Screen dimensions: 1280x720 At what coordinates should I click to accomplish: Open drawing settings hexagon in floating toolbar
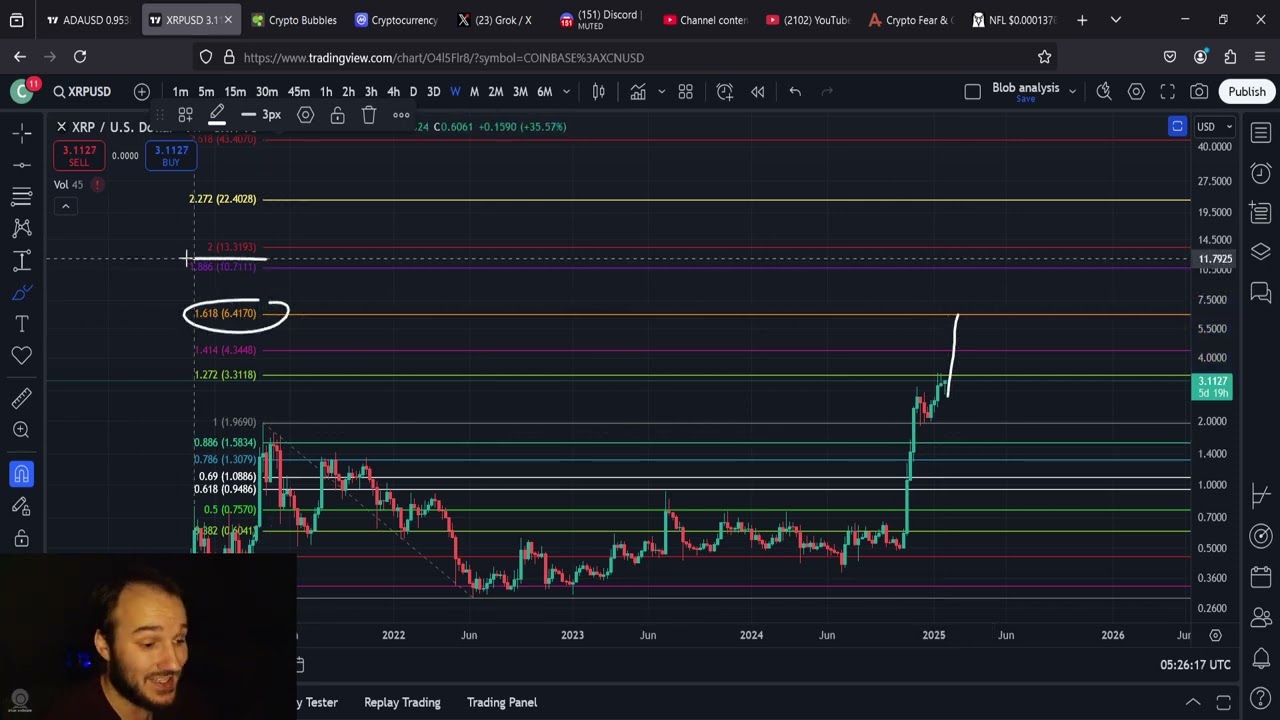(x=306, y=115)
